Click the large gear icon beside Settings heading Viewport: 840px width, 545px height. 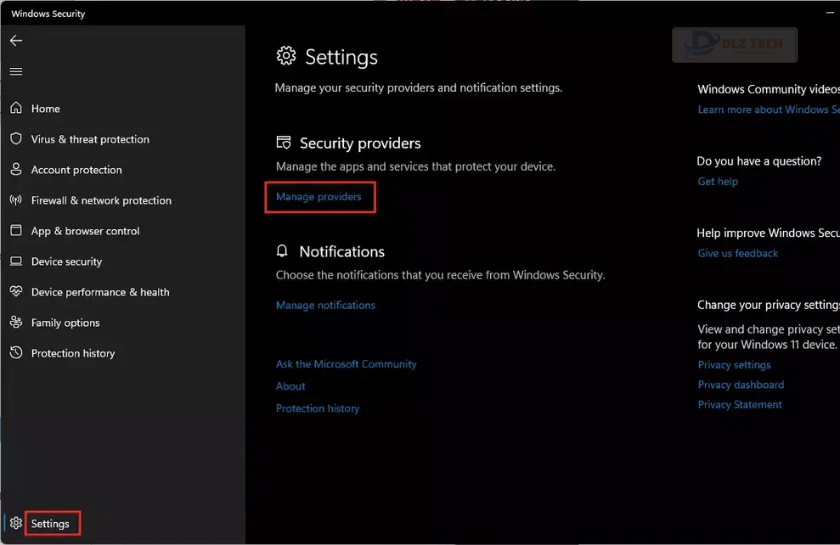click(286, 56)
